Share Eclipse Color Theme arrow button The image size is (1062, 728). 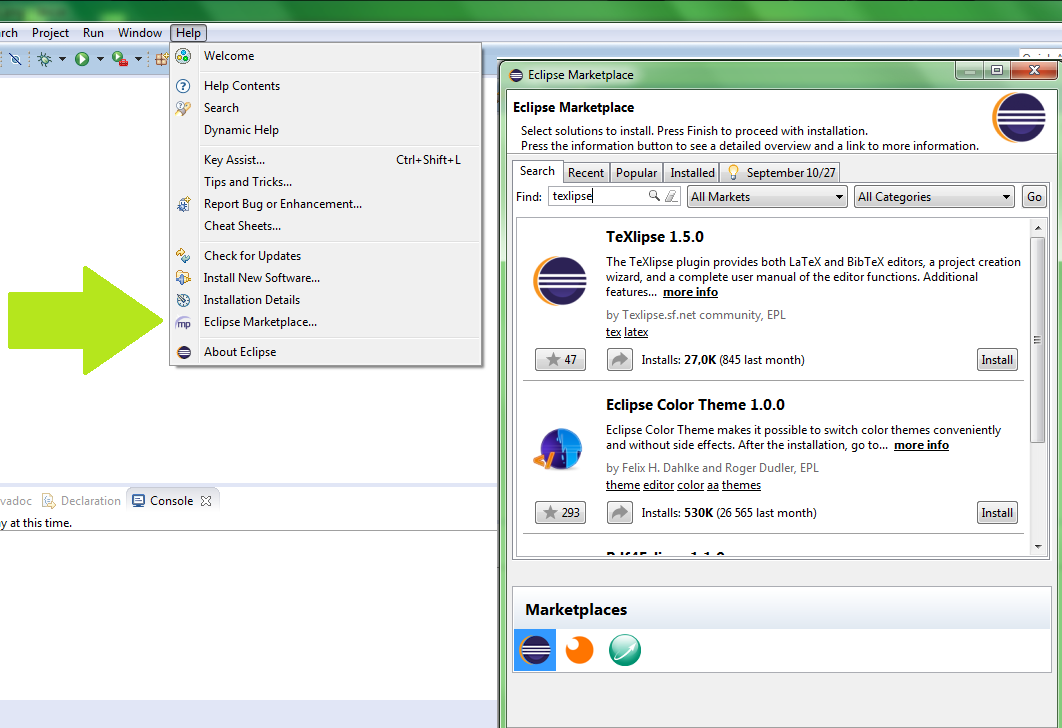tap(619, 513)
